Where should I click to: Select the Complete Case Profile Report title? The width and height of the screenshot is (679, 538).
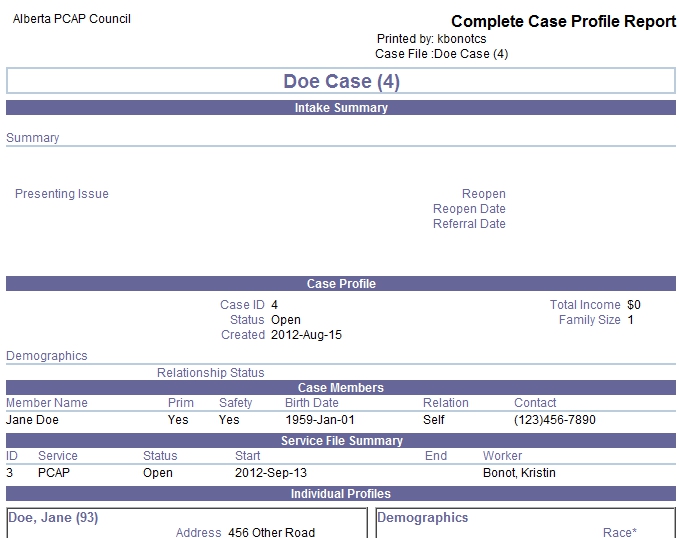pyautogui.click(x=563, y=21)
